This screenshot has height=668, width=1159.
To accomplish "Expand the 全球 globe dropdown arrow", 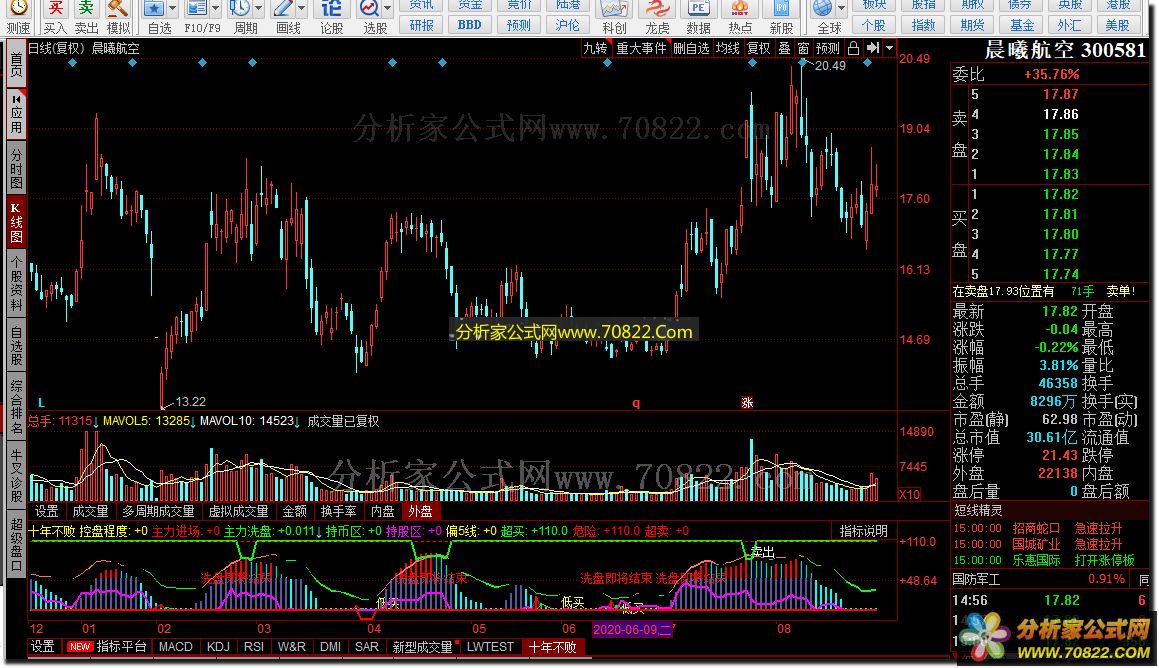I will pos(841,9).
